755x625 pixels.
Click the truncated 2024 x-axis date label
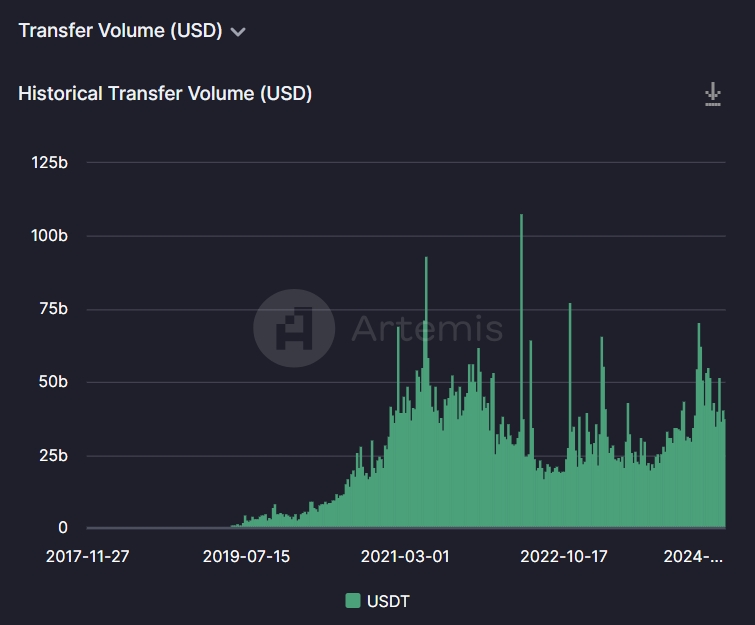click(x=693, y=557)
